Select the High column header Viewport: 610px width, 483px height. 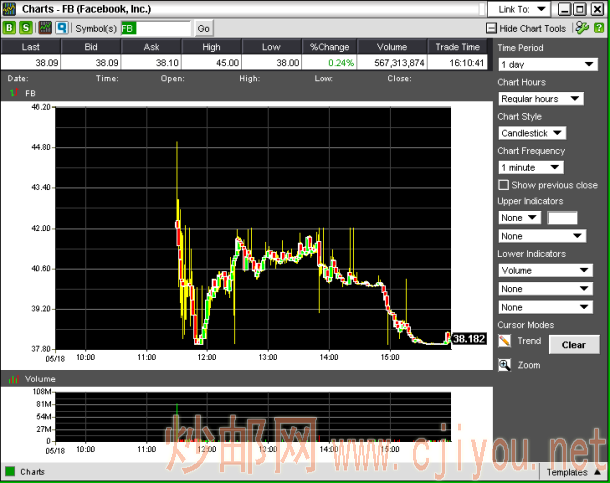tap(211, 47)
